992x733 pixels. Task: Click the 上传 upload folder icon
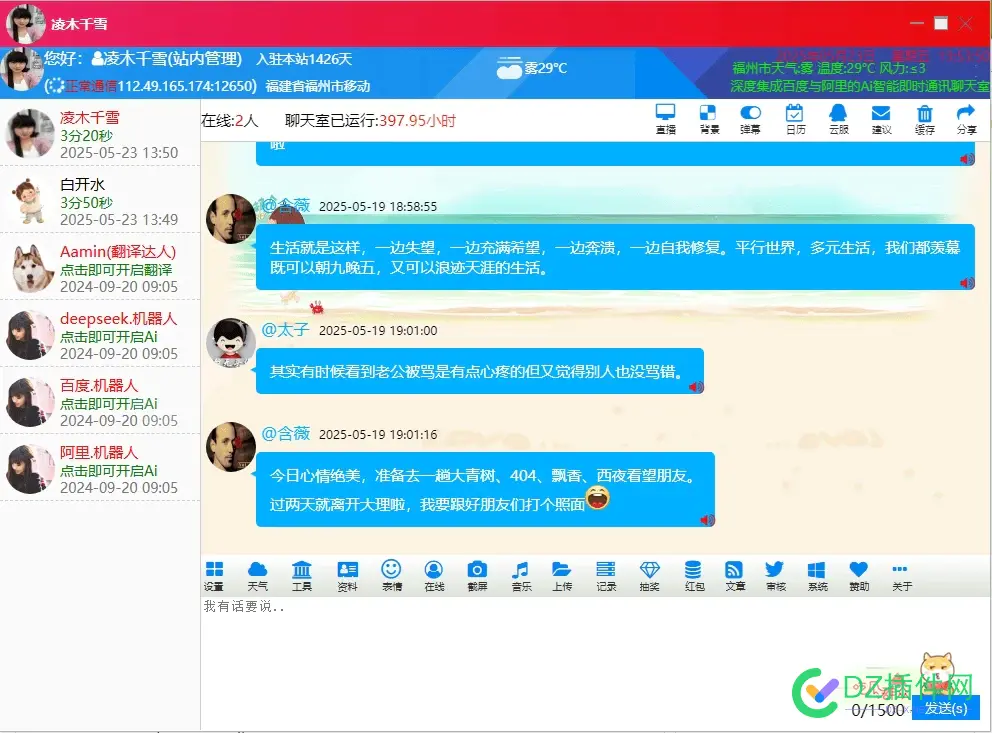click(x=562, y=576)
